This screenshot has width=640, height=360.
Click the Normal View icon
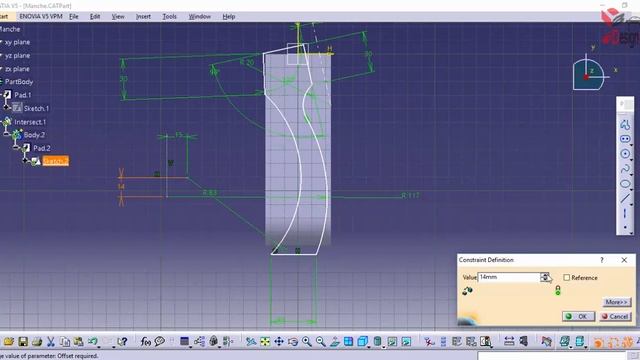click(334, 341)
